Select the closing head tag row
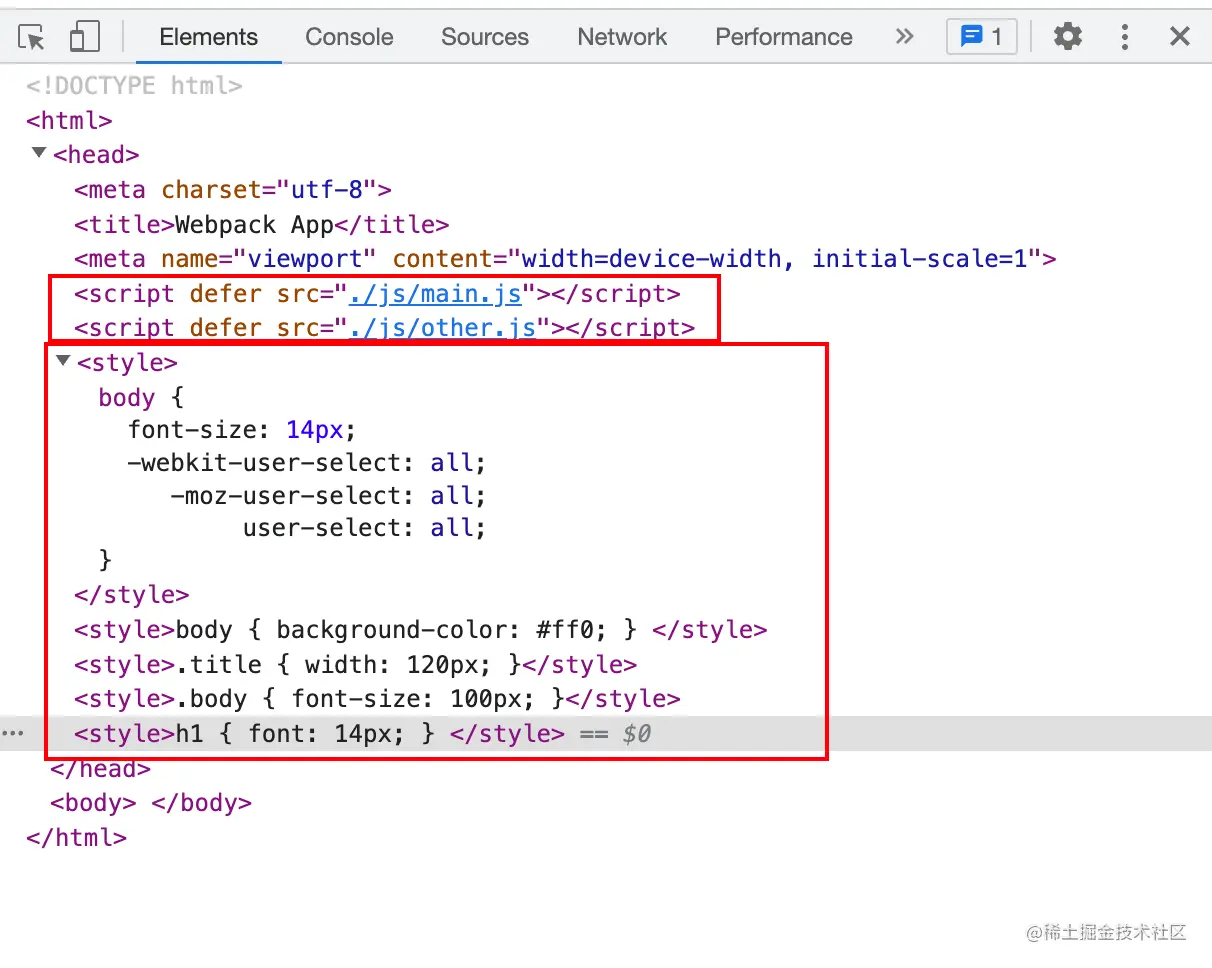Viewport: 1212px width, 968px height. coord(100,769)
